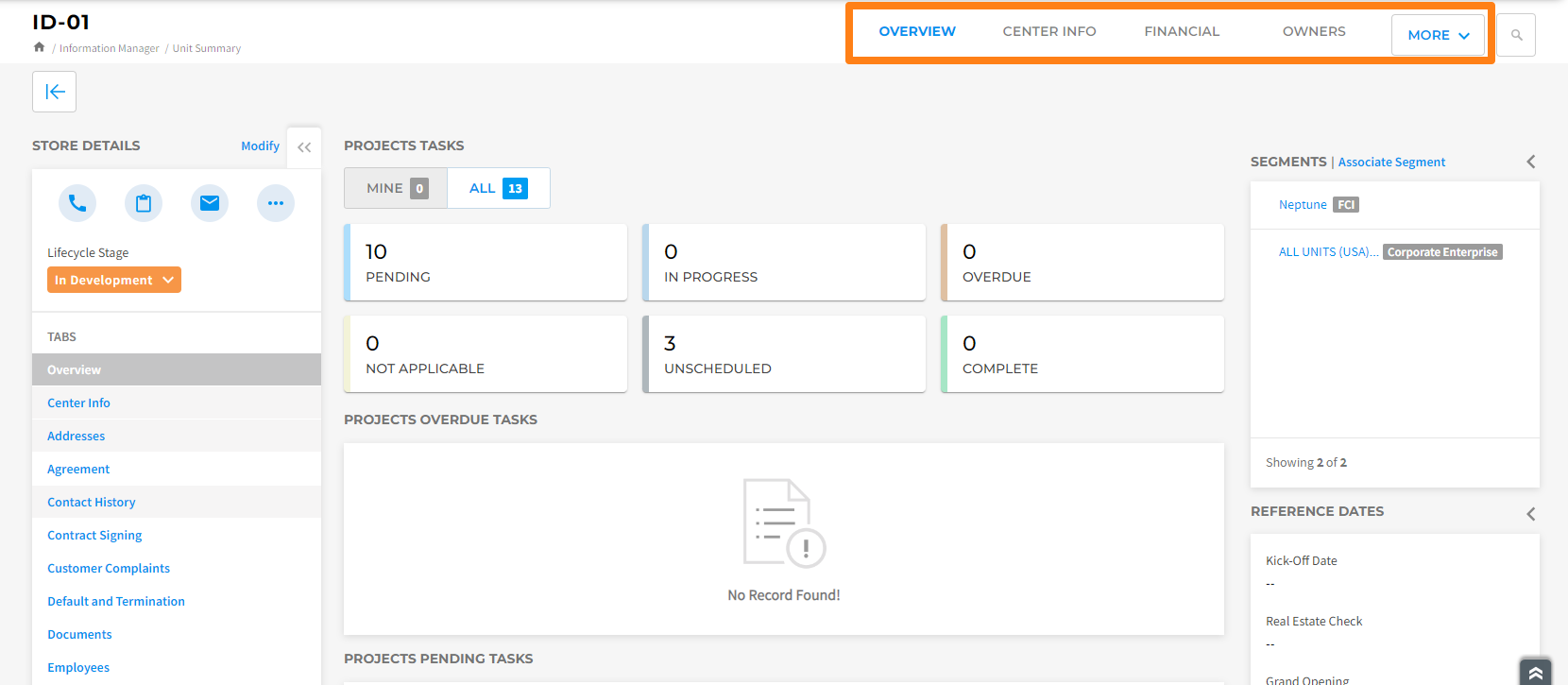
Task: Click the back-to-list arrow button
Action: point(54,92)
